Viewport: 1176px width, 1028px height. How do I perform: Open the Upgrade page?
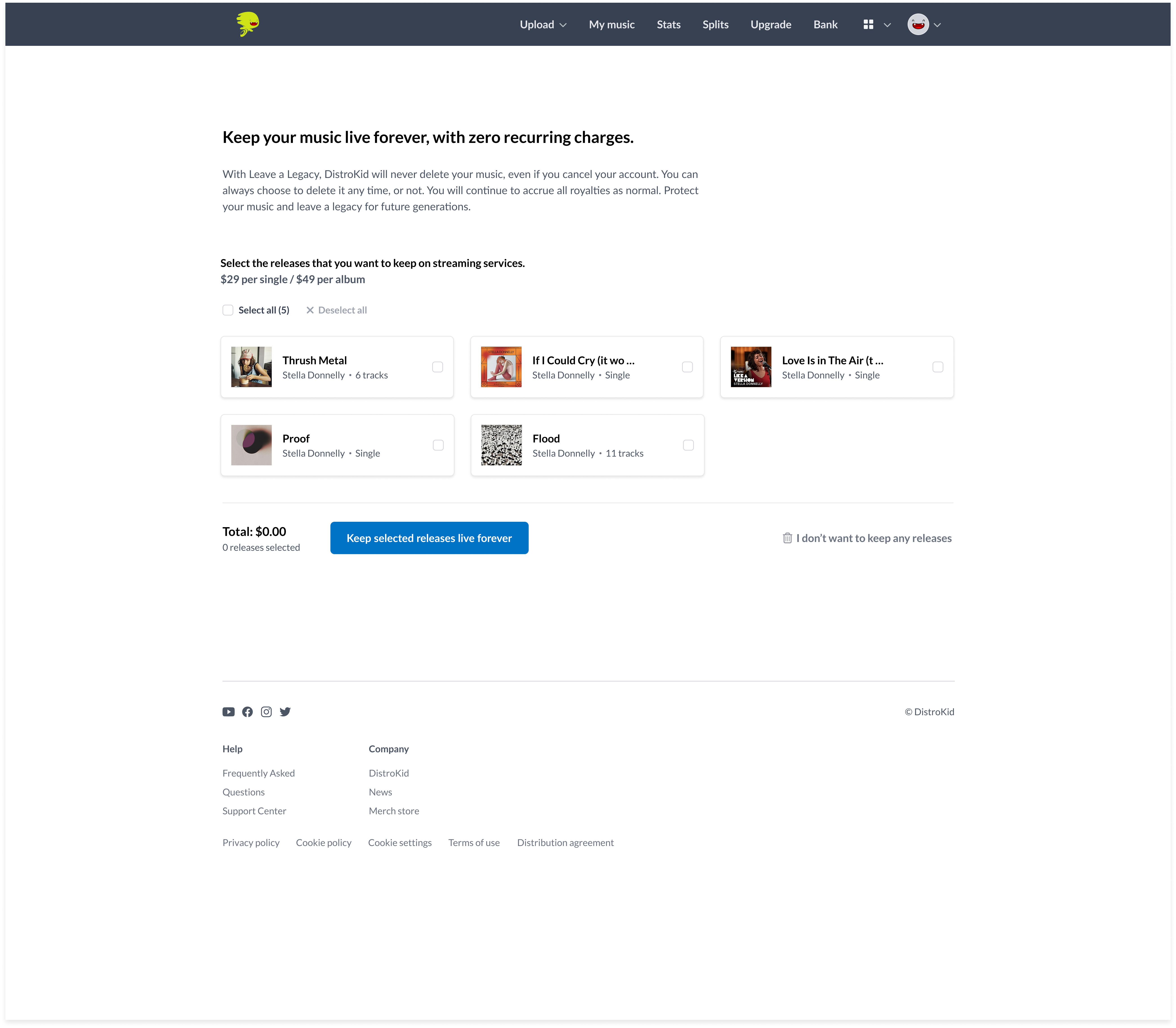point(771,25)
